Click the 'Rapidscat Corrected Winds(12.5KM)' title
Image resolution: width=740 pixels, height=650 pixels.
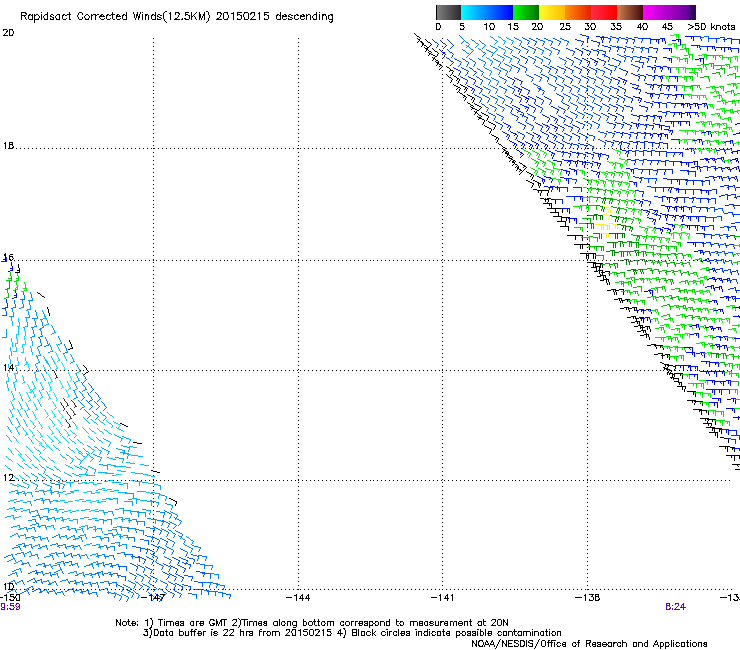115,16
